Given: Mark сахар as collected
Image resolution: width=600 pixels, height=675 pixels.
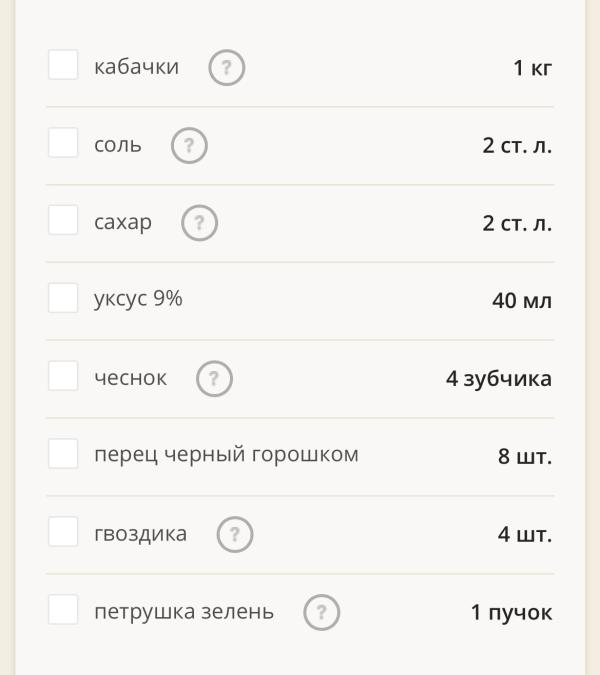Looking at the screenshot, I should tap(63, 220).
